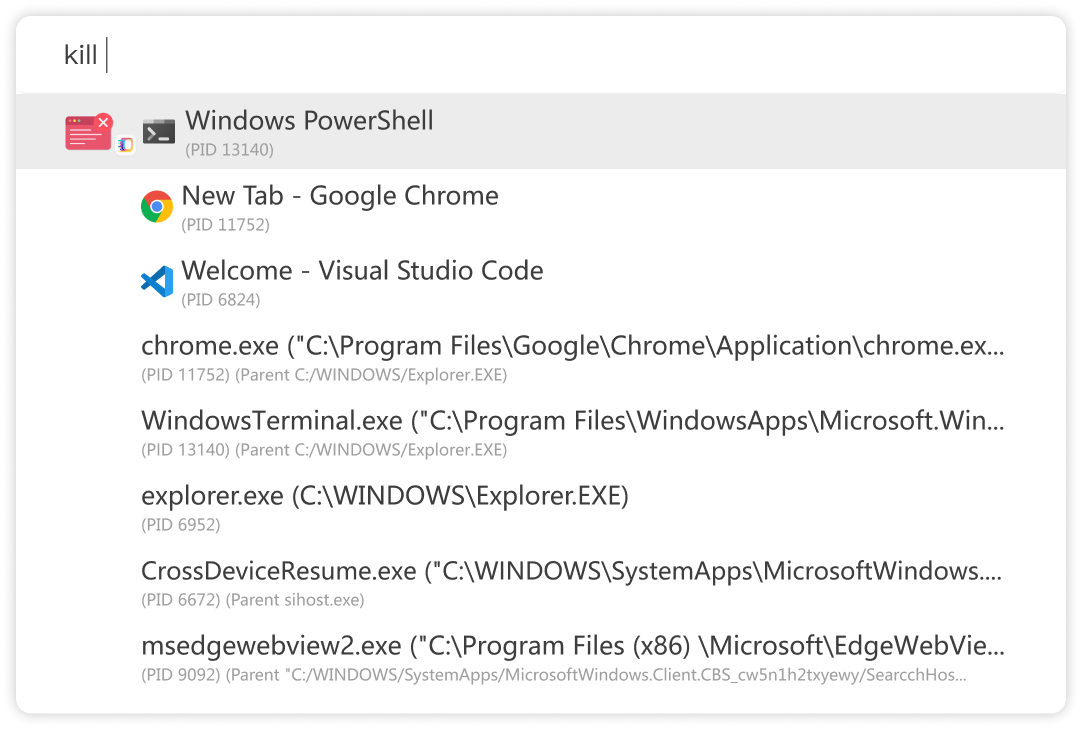Click the PowerShell terminal icon
Image resolution: width=1082 pixels, height=730 pixels.
159,131
